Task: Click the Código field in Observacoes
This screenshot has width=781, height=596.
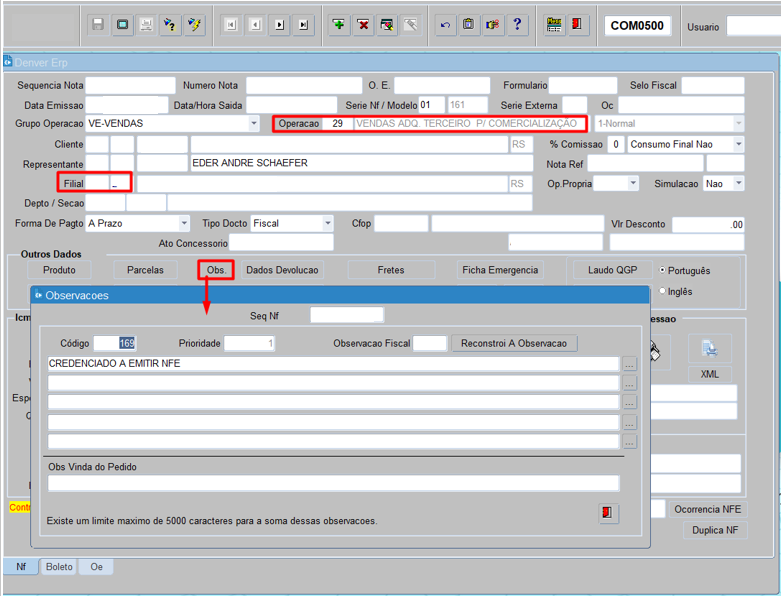Action: (115, 344)
